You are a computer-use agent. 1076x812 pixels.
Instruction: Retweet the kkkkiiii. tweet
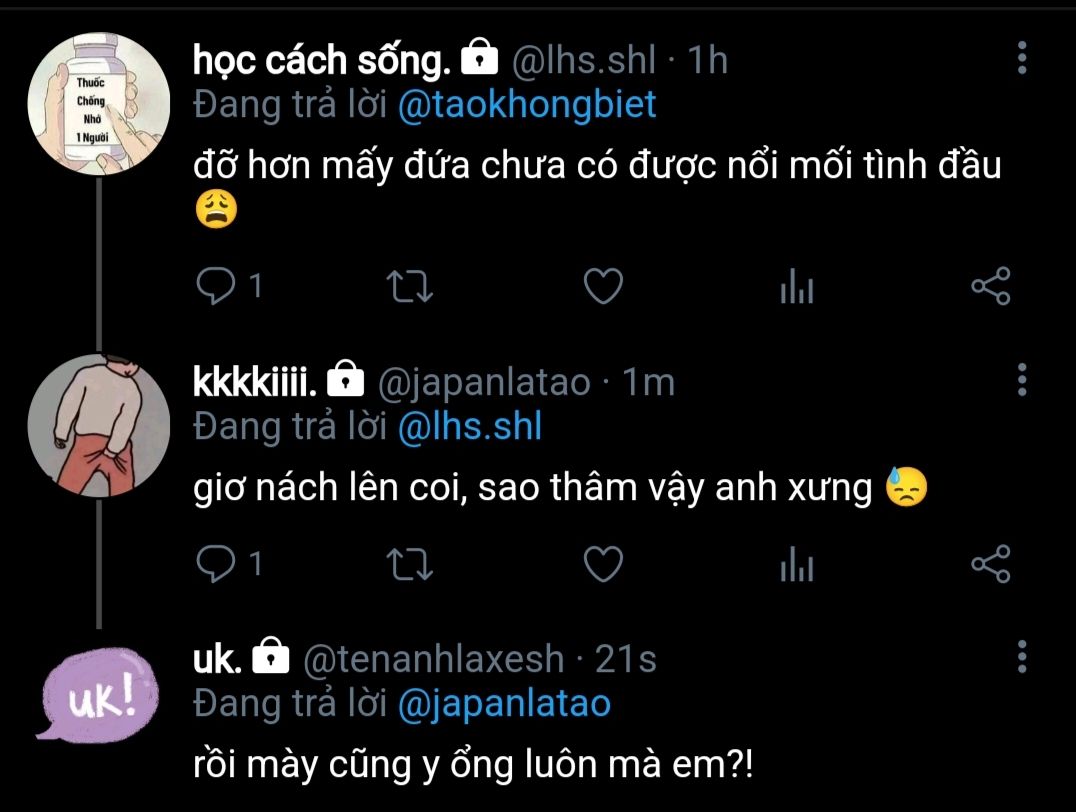(408, 565)
